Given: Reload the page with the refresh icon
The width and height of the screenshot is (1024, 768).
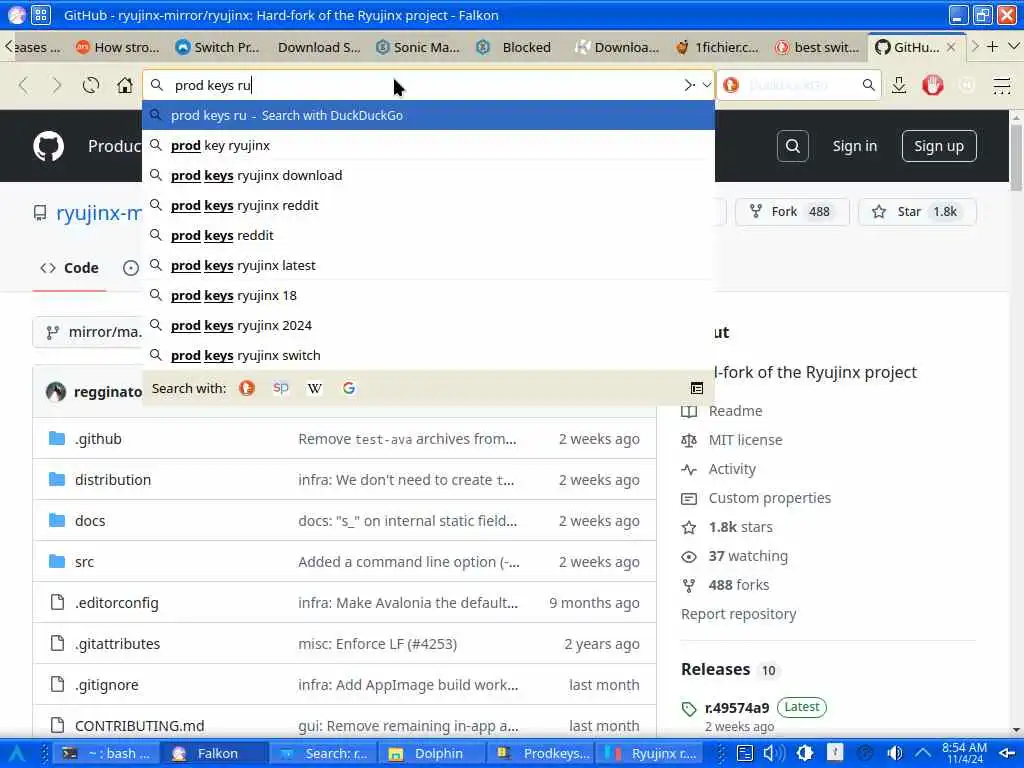Looking at the screenshot, I should [x=91, y=86].
